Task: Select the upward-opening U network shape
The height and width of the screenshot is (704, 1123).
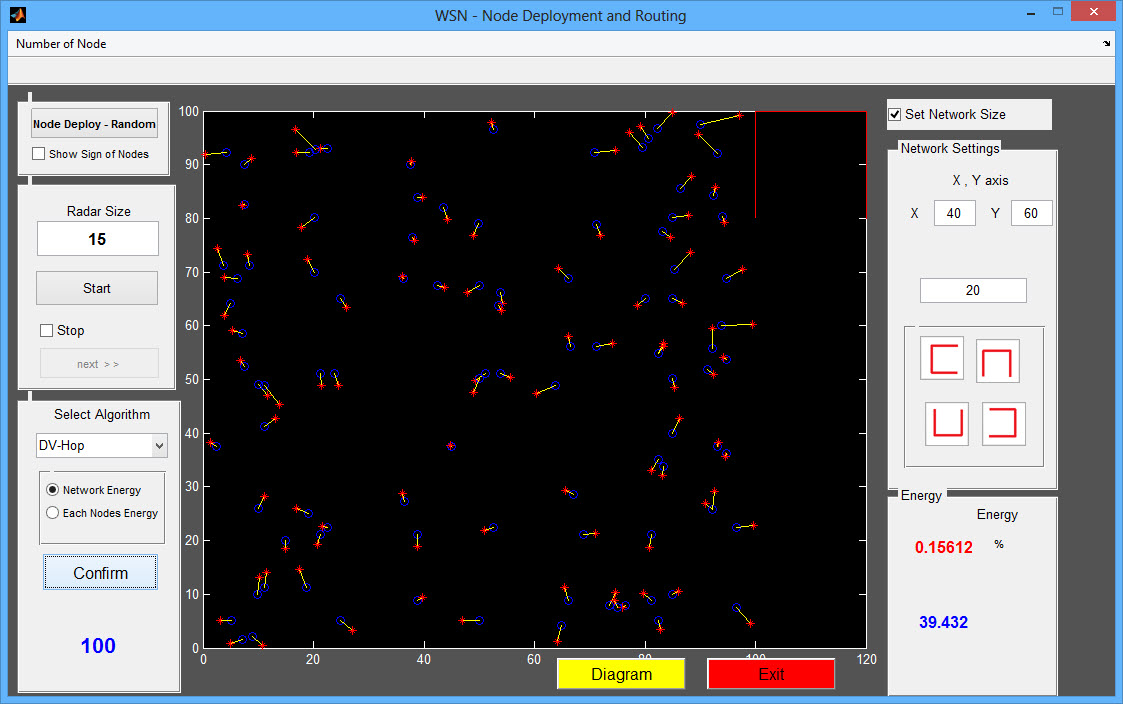Action: point(947,424)
